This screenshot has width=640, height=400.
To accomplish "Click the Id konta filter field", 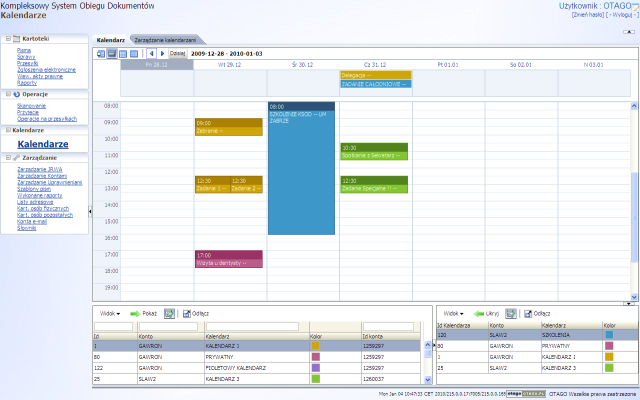I will [x=389, y=327].
